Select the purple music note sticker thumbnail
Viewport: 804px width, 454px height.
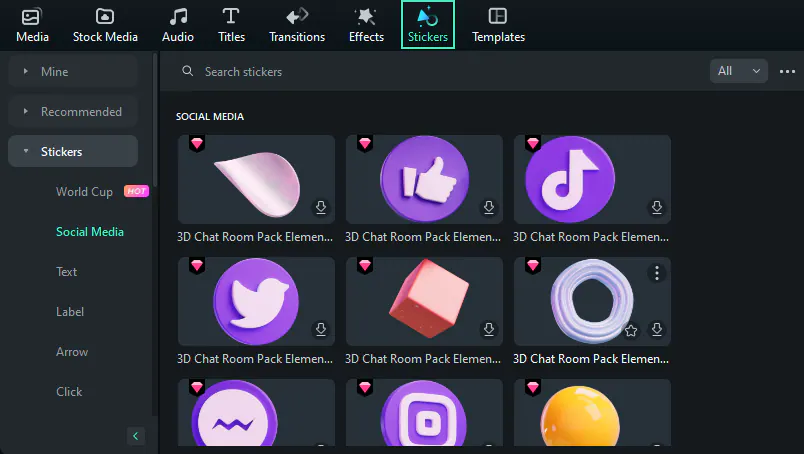click(592, 179)
